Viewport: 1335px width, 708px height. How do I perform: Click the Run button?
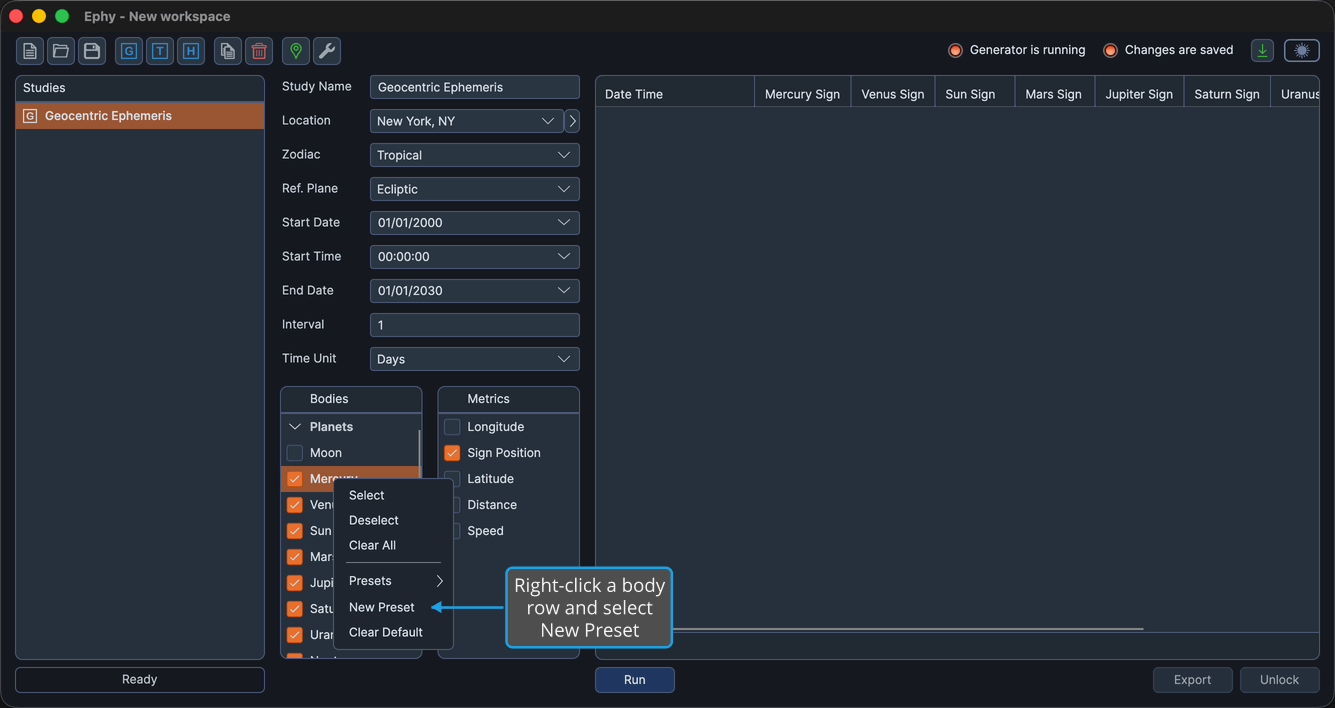(x=635, y=680)
